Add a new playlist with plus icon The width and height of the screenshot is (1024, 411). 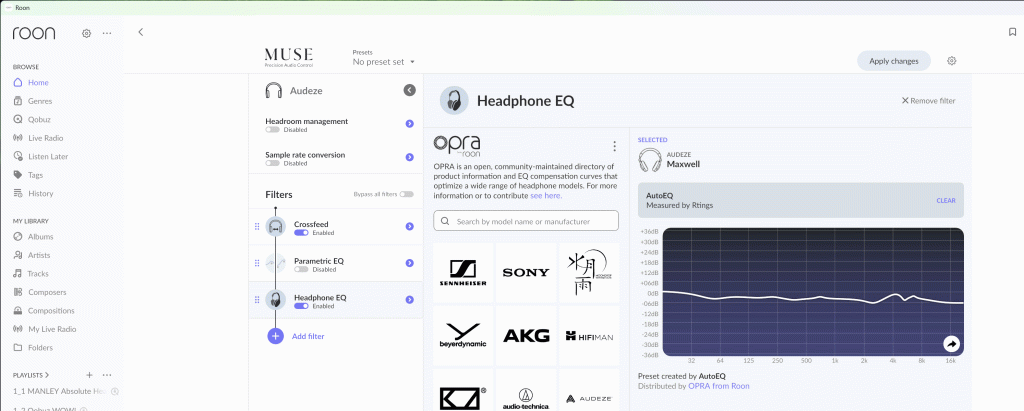pyautogui.click(x=89, y=375)
